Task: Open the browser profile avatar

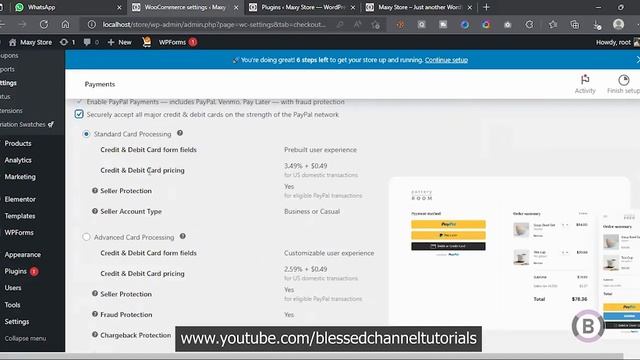Action: [x=618, y=24]
